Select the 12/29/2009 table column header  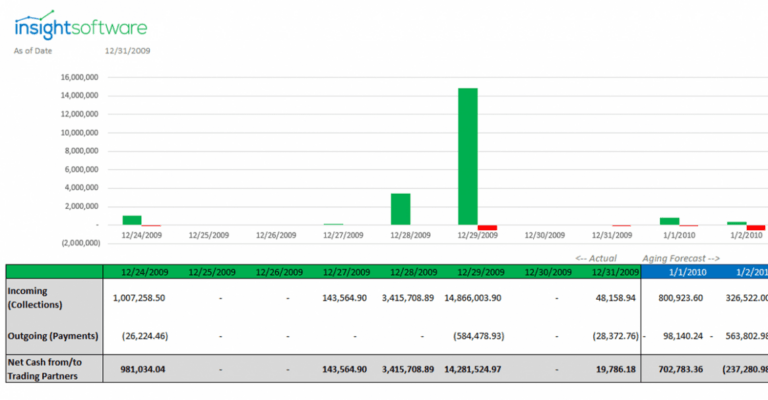tap(478, 272)
